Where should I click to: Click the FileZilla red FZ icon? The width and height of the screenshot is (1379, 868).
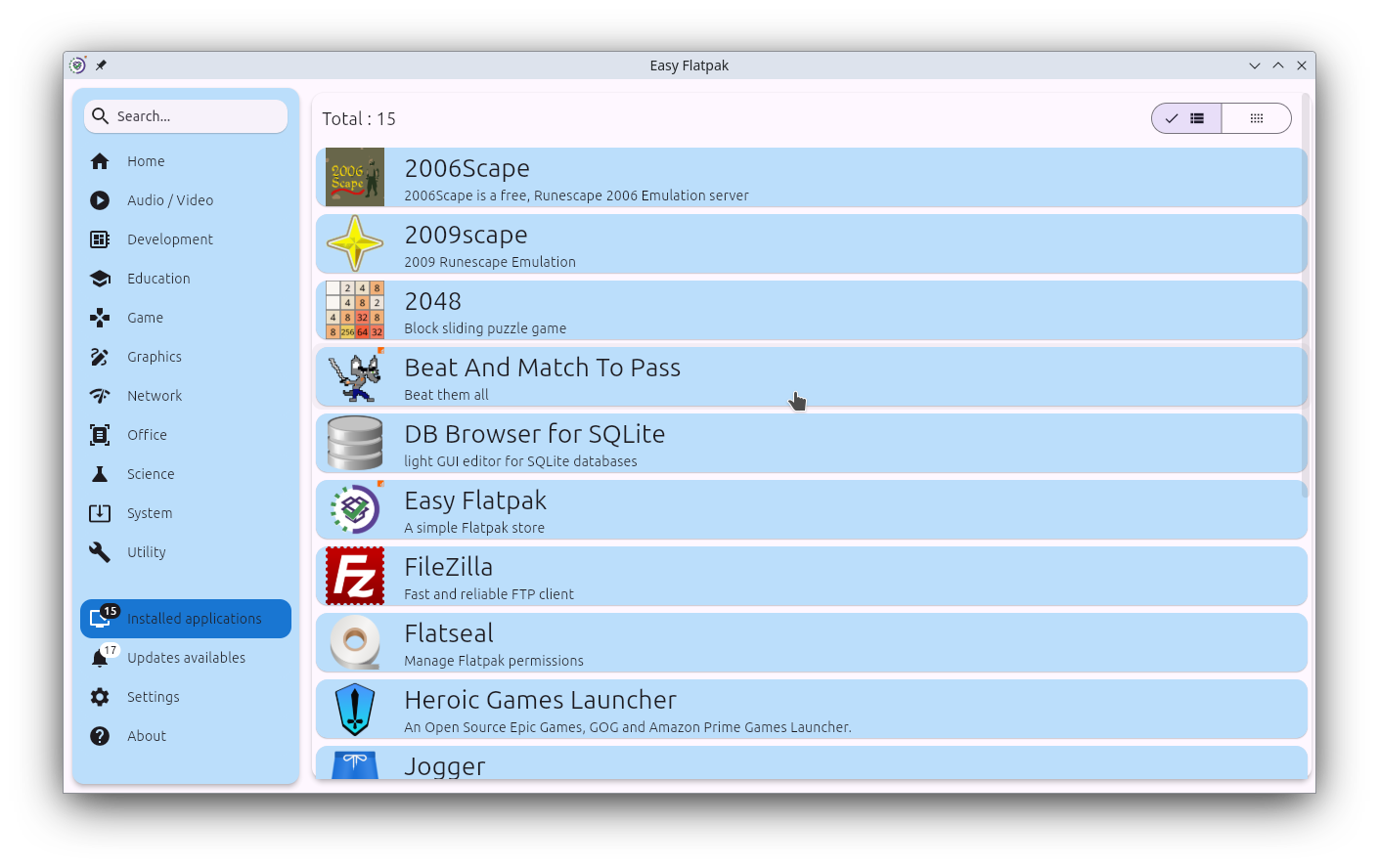click(x=355, y=576)
